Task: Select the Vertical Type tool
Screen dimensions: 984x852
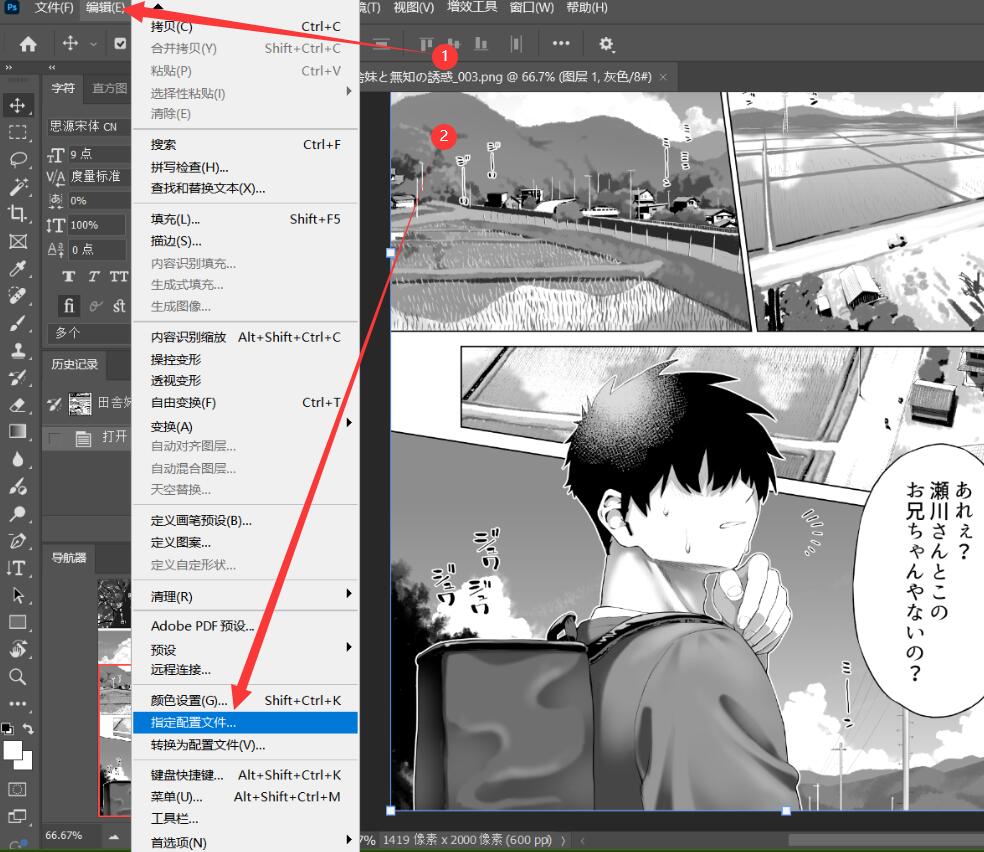Action: pyautogui.click(x=18, y=568)
